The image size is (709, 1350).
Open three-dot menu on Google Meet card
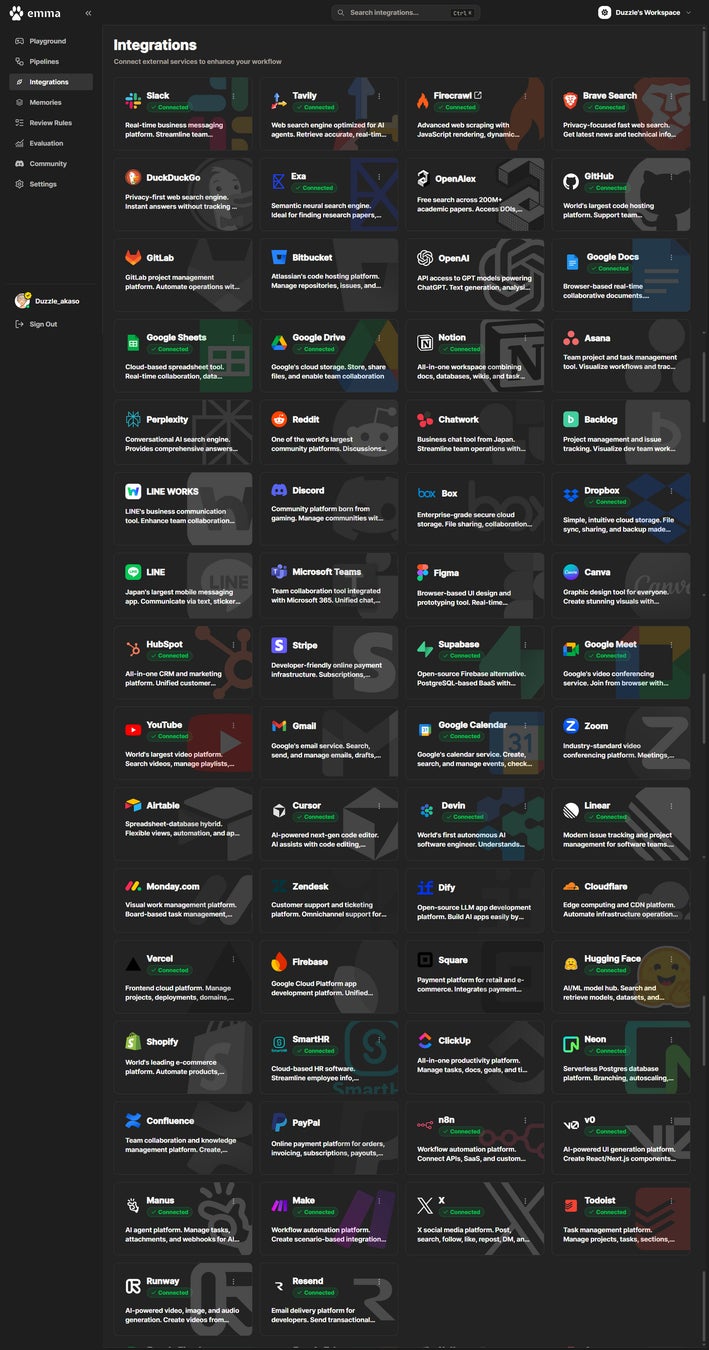point(671,646)
